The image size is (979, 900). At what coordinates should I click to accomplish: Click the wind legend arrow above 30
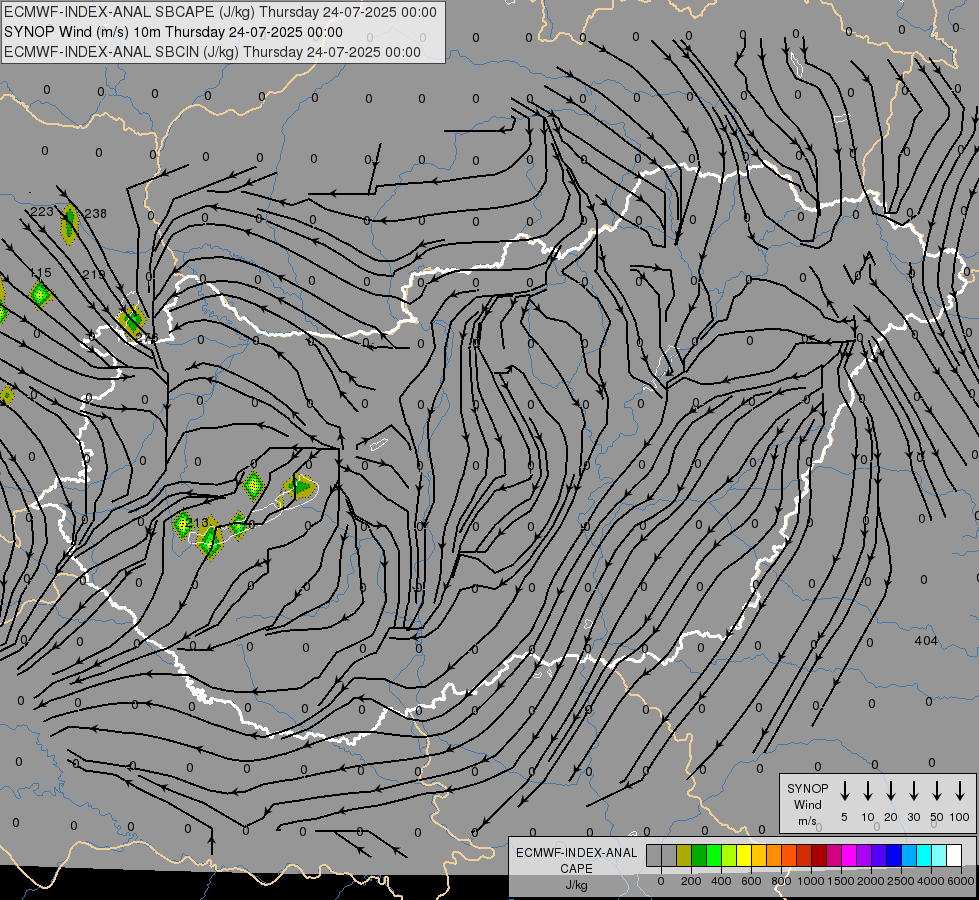point(913,791)
